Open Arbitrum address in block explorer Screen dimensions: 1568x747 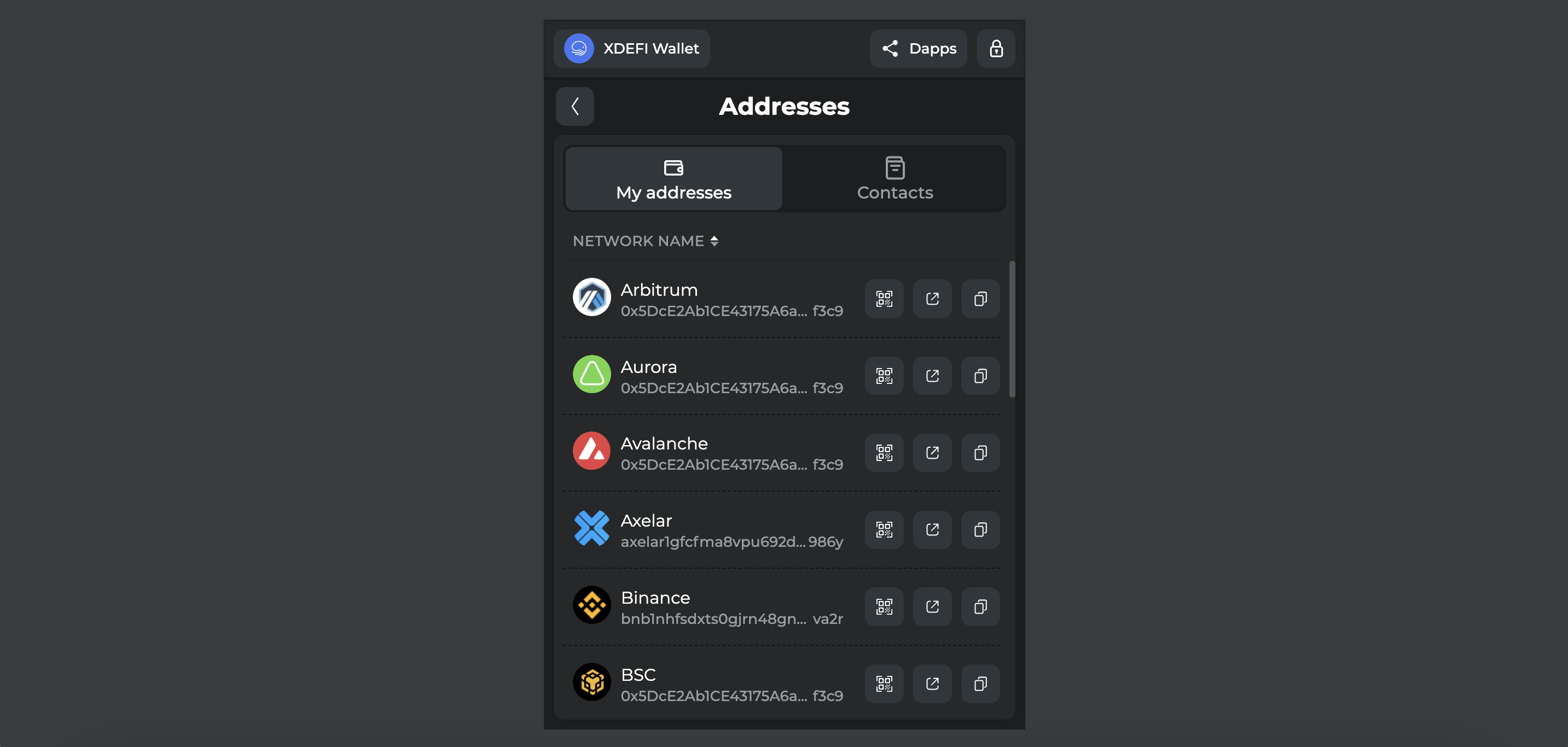(932, 299)
